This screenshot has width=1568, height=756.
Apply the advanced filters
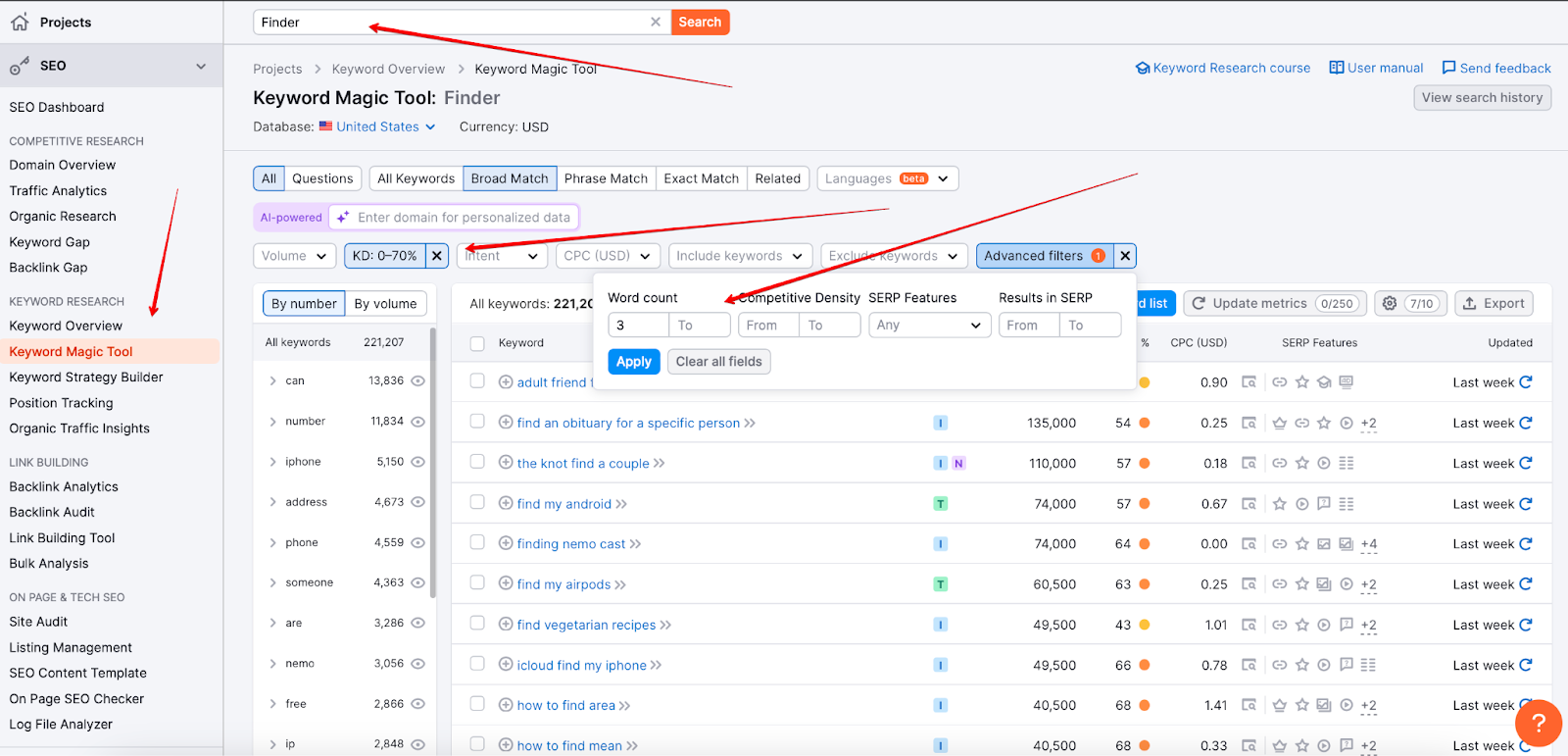tap(634, 361)
